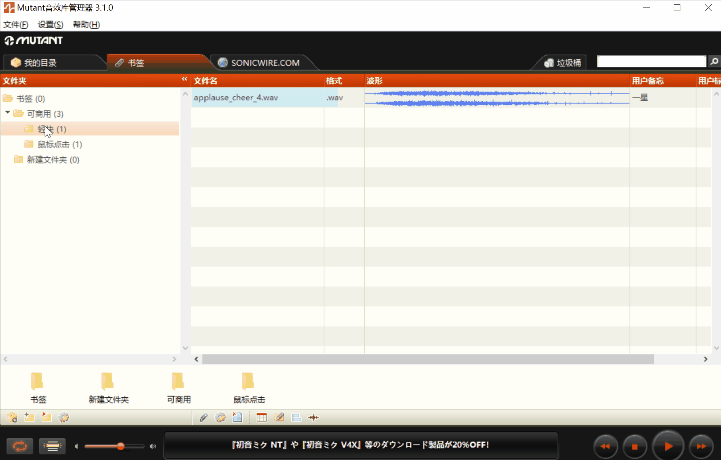
Task: Click the document with red flag icon
Action: tap(237, 417)
